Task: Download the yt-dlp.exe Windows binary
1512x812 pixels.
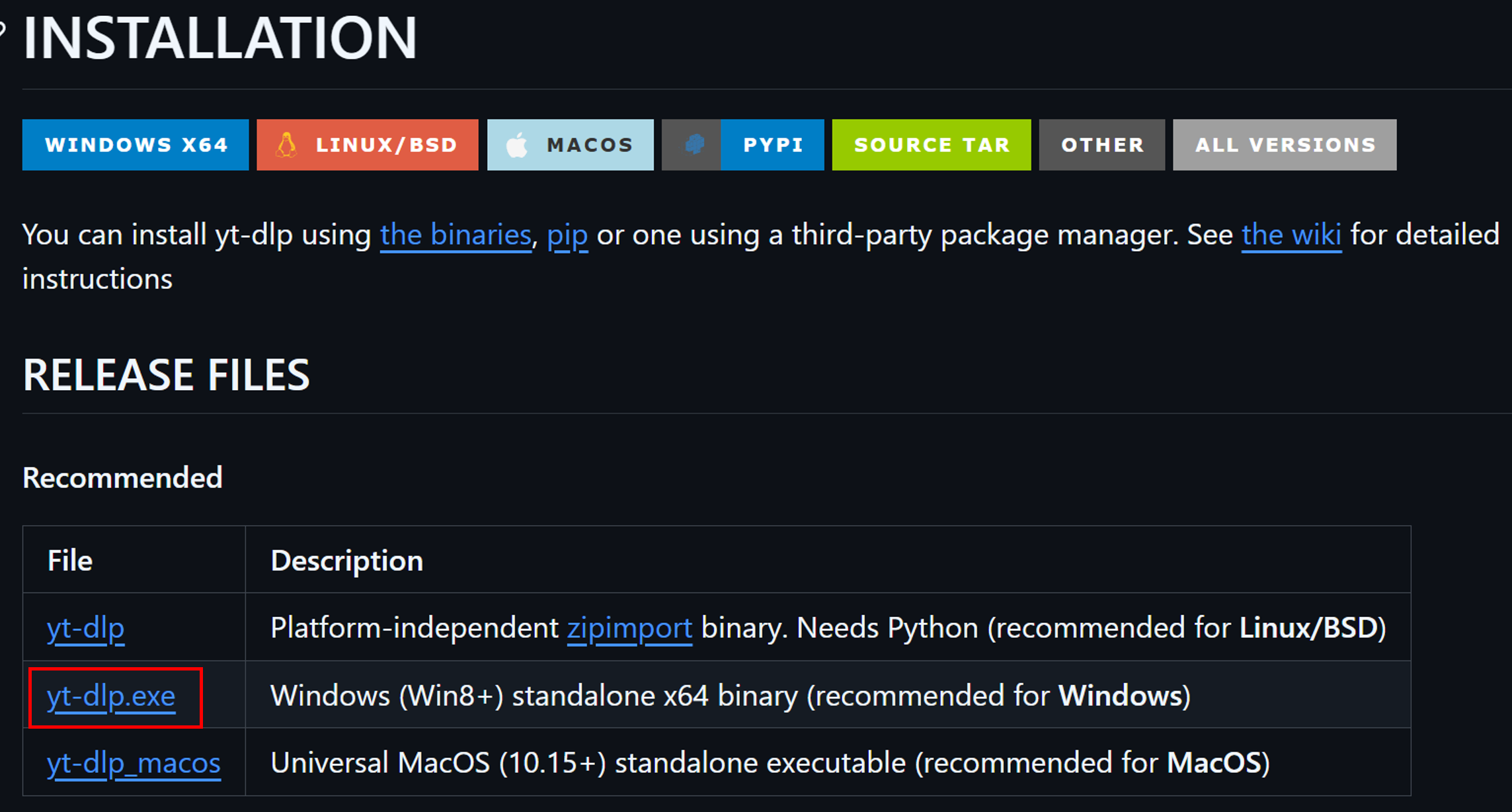Action: coord(111,696)
